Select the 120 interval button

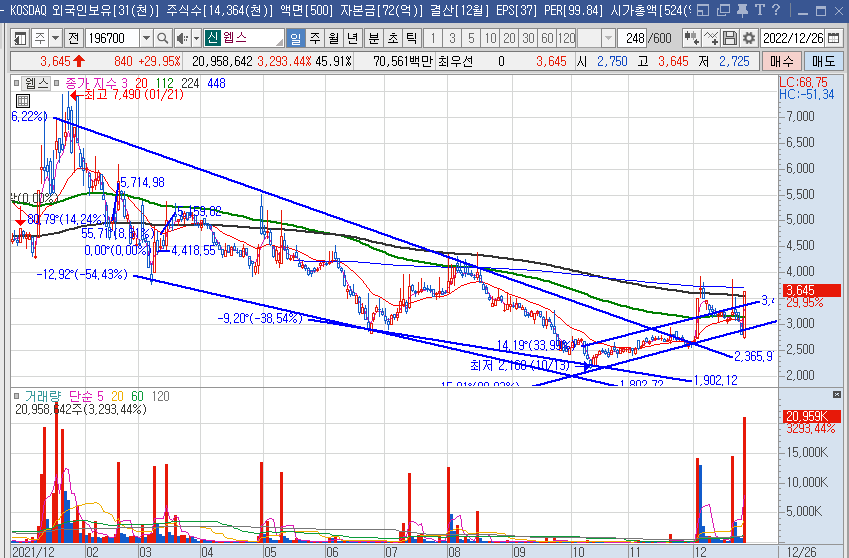coord(566,38)
